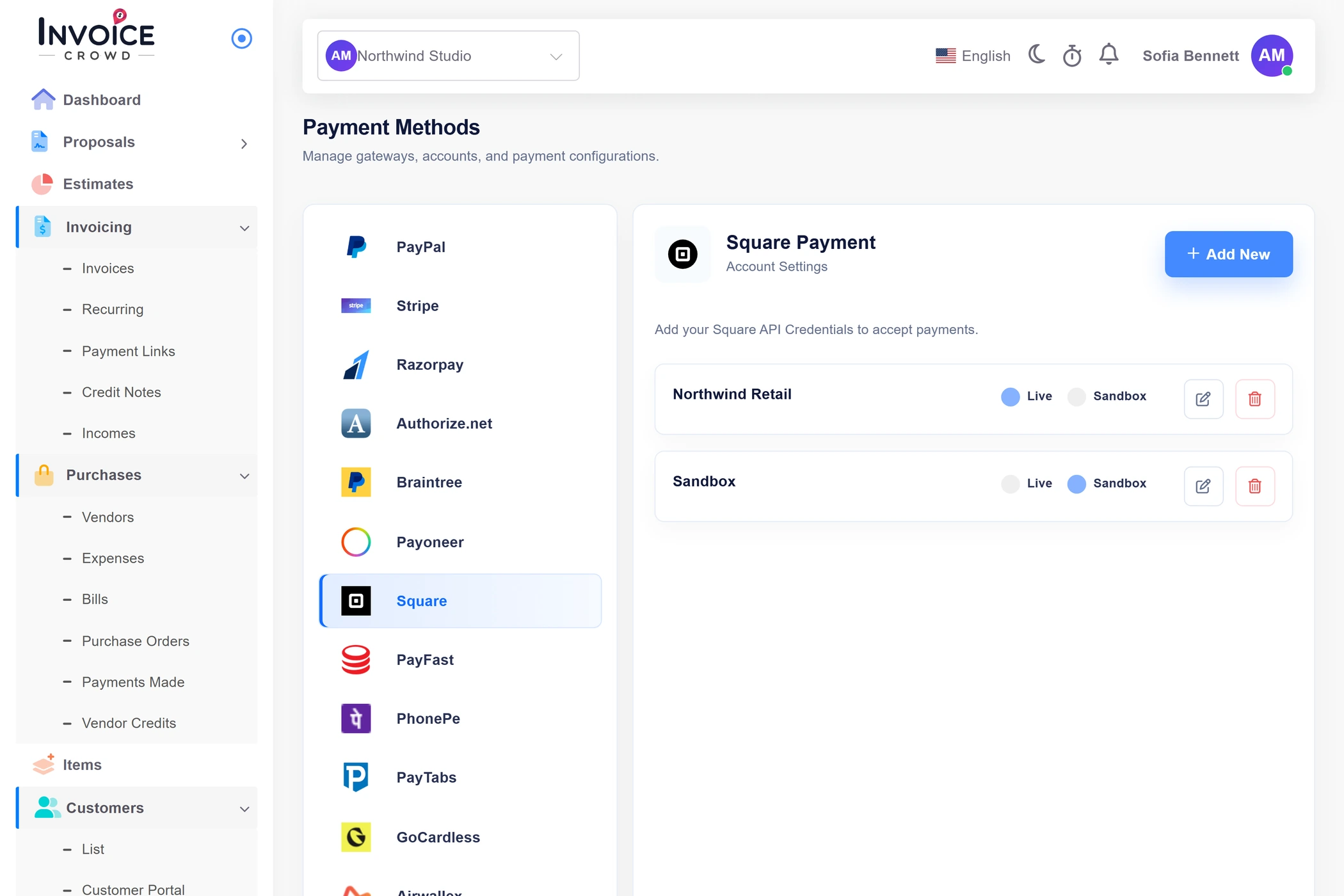This screenshot has height=896, width=1344.
Task: Collapse the Purchases menu chevron
Action: [244, 476]
